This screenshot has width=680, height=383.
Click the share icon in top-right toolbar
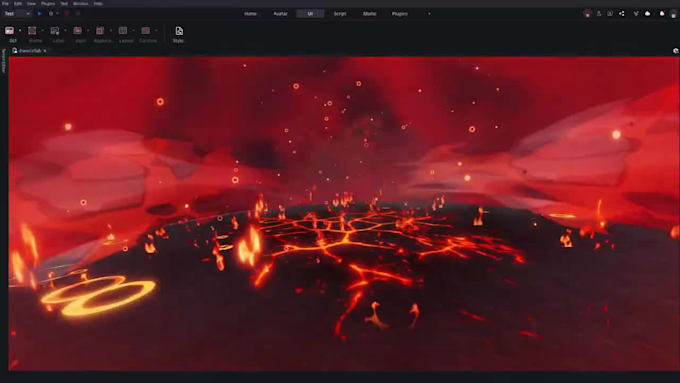pyautogui.click(x=622, y=14)
